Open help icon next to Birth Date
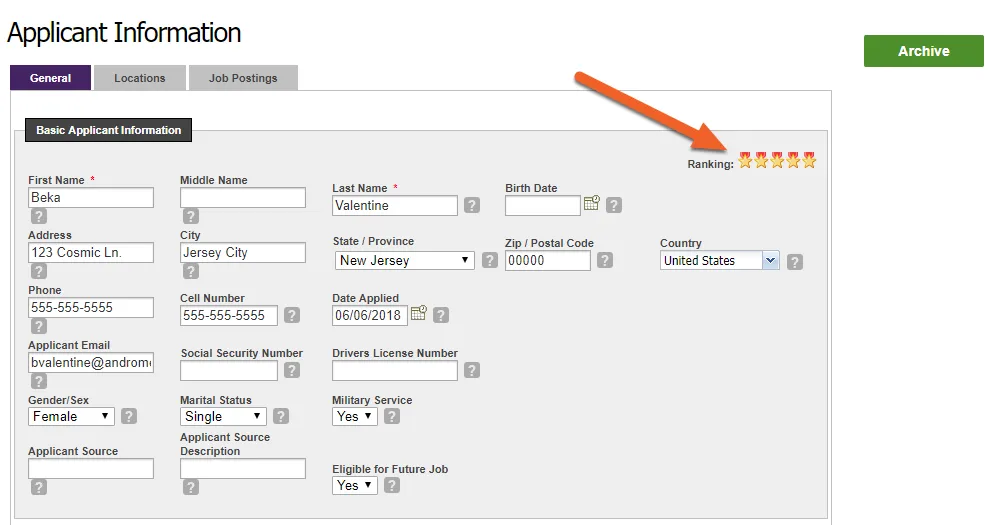 point(614,205)
